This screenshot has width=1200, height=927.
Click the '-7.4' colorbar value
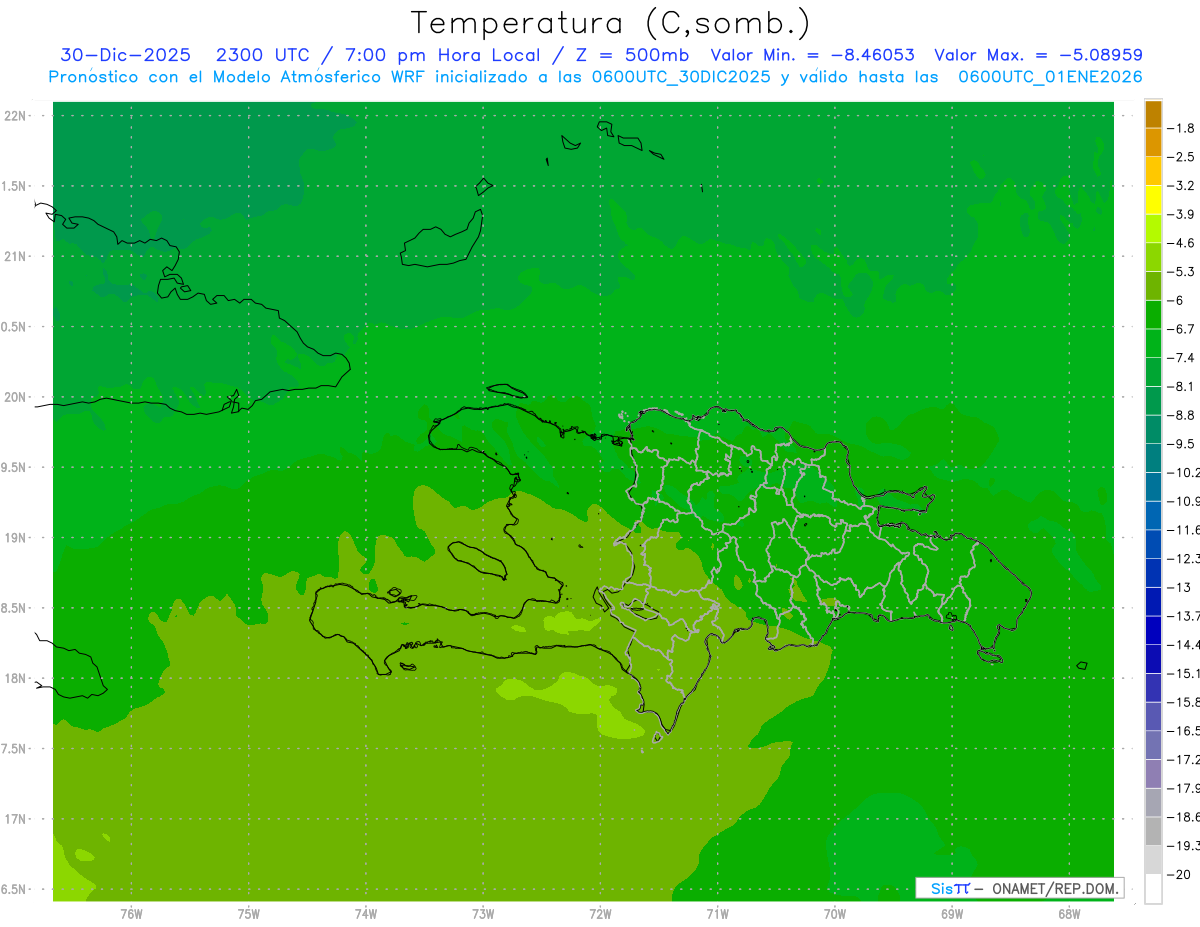1182,358
